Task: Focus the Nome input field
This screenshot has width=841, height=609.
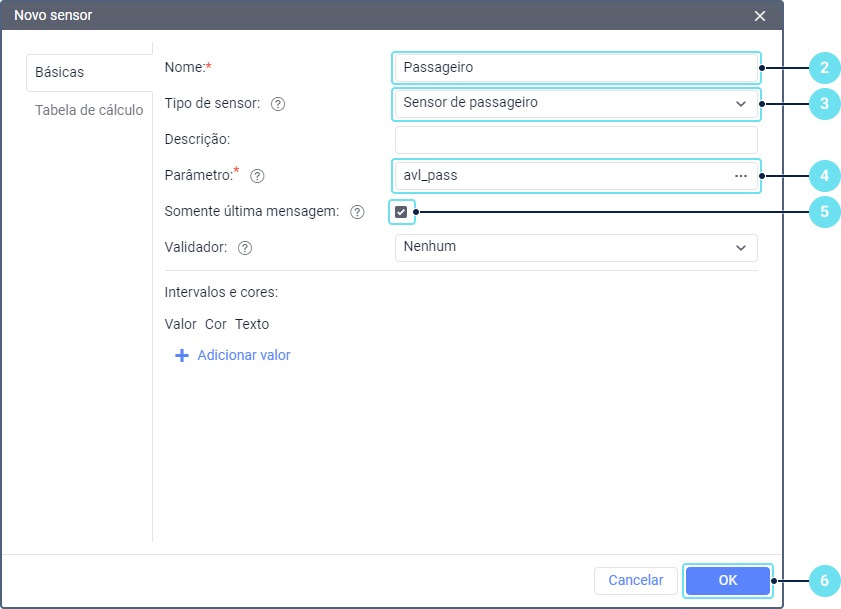Action: tap(576, 68)
